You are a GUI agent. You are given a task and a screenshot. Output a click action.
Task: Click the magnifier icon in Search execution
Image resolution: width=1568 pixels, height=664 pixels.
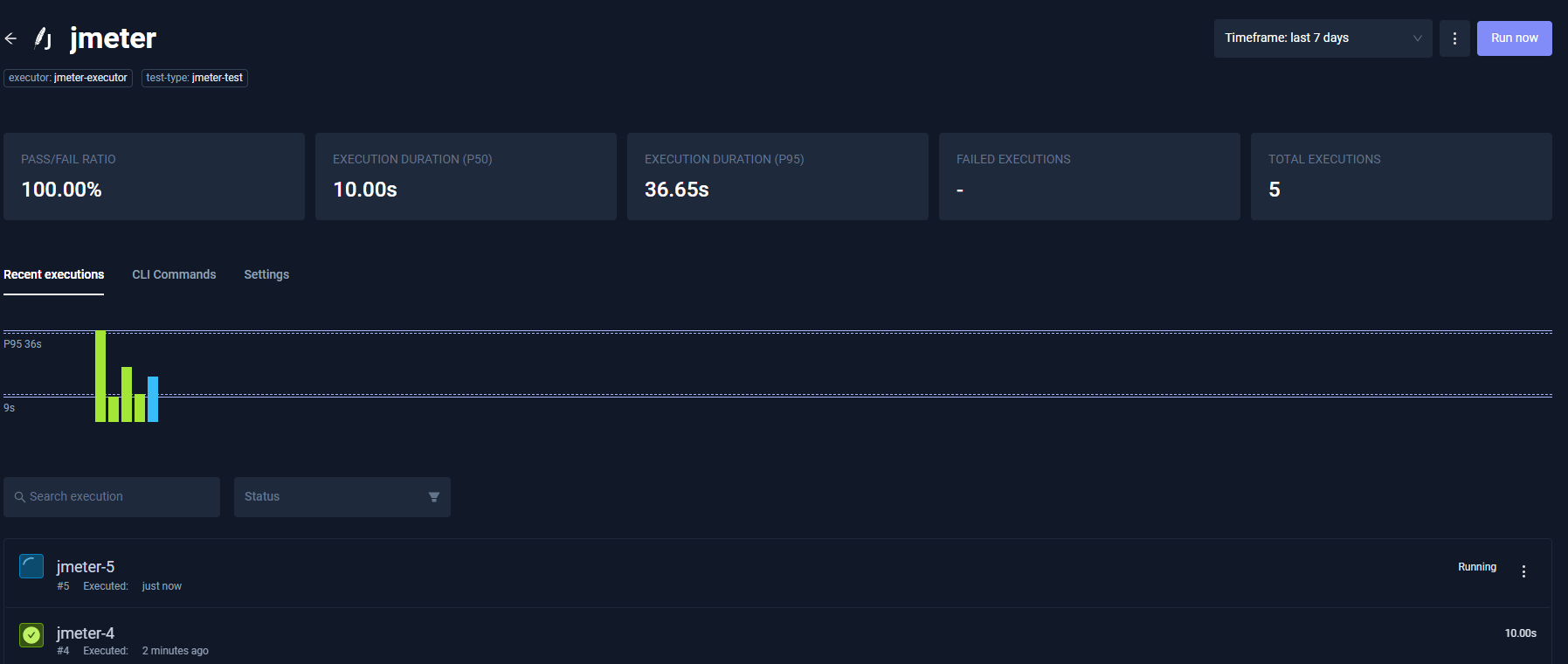tap(19, 497)
